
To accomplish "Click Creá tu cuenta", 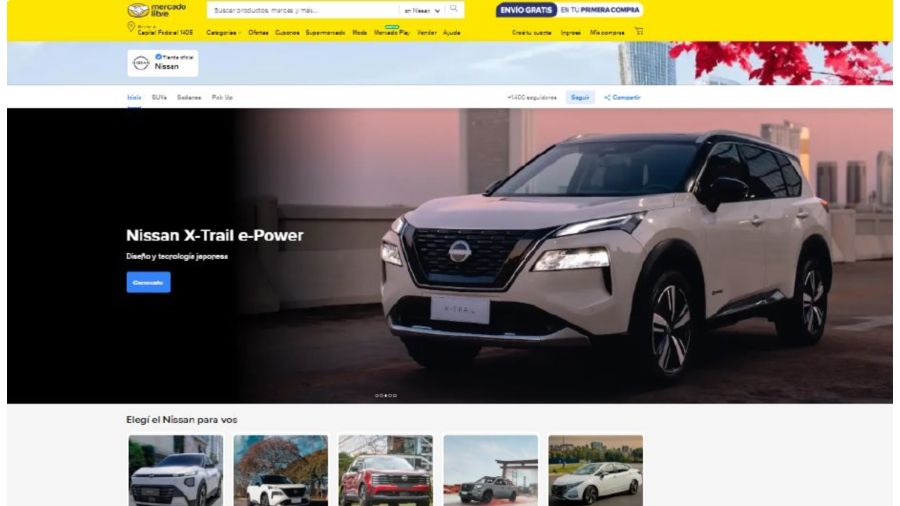I will 532,33.
